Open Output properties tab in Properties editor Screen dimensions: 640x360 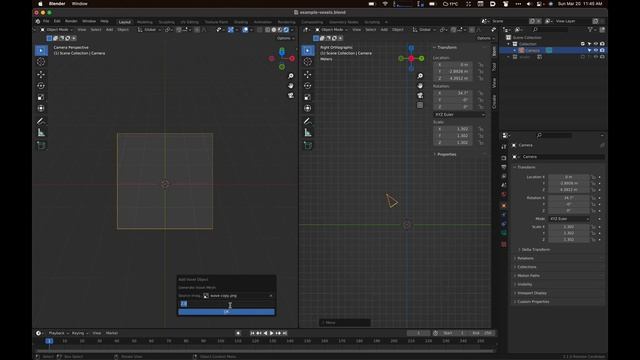504,167
